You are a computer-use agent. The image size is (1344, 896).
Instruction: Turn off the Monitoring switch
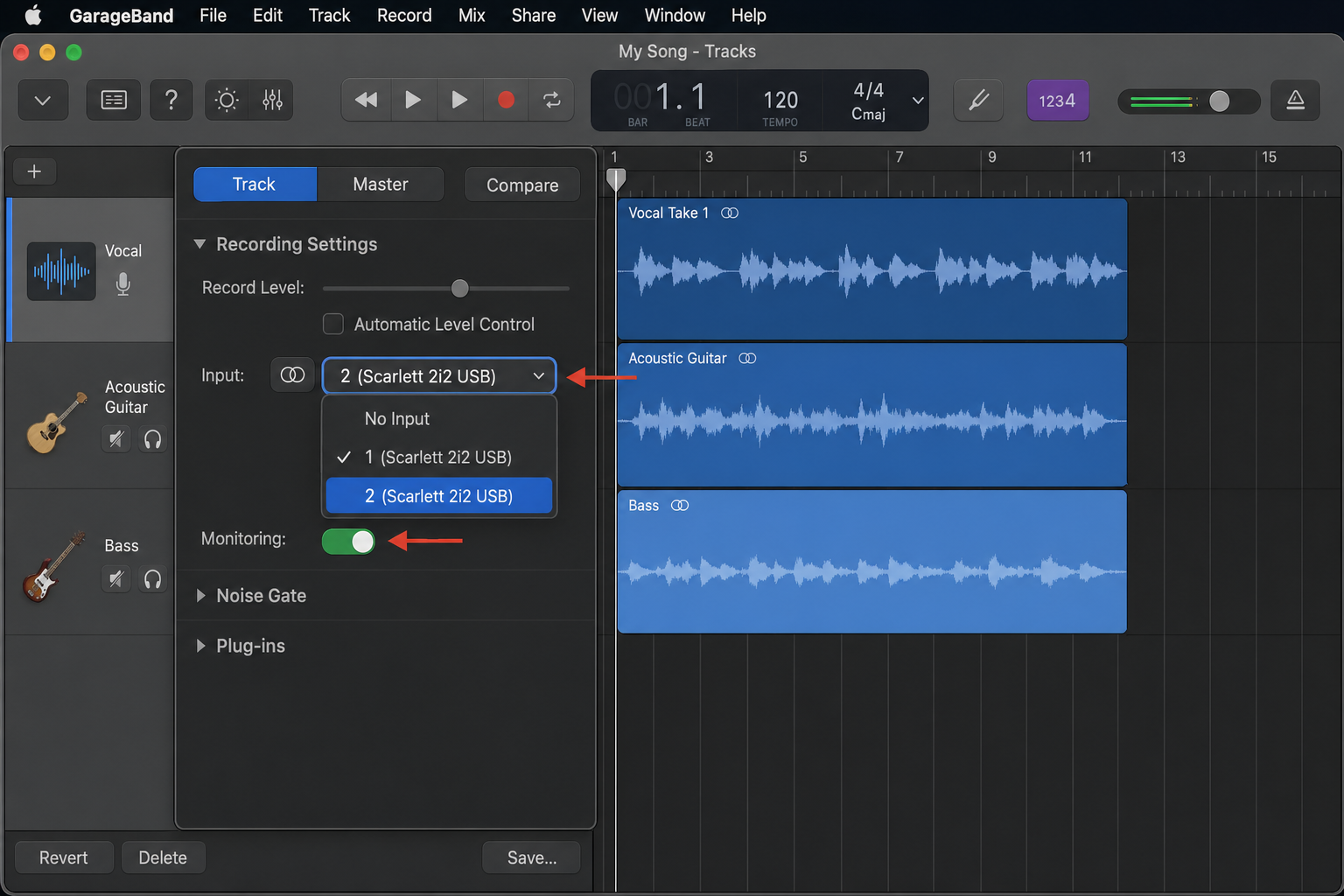pos(348,542)
